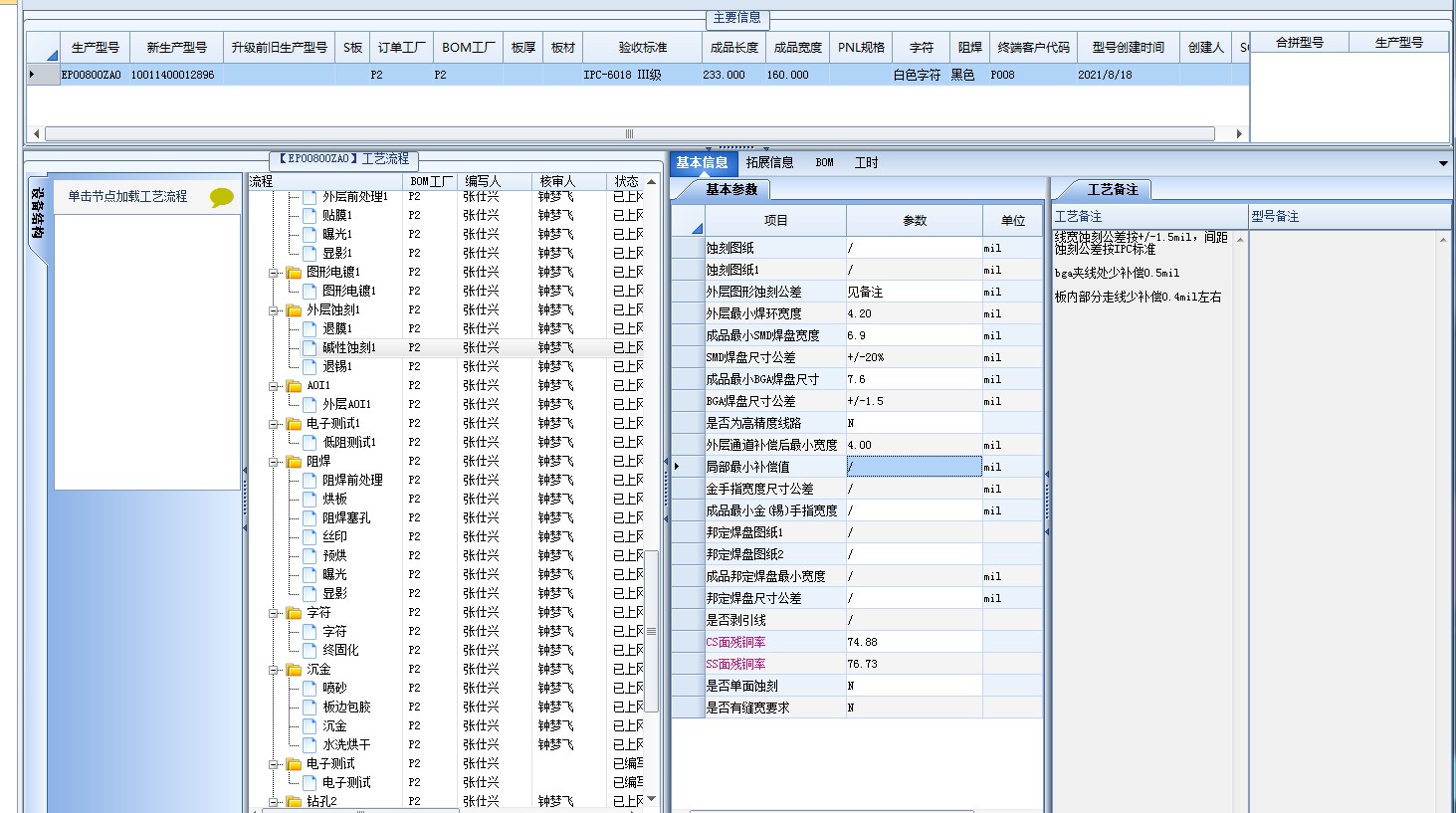Click the 成品长度 column header
This screenshot has width=1456, height=813.
pos(734,48)
